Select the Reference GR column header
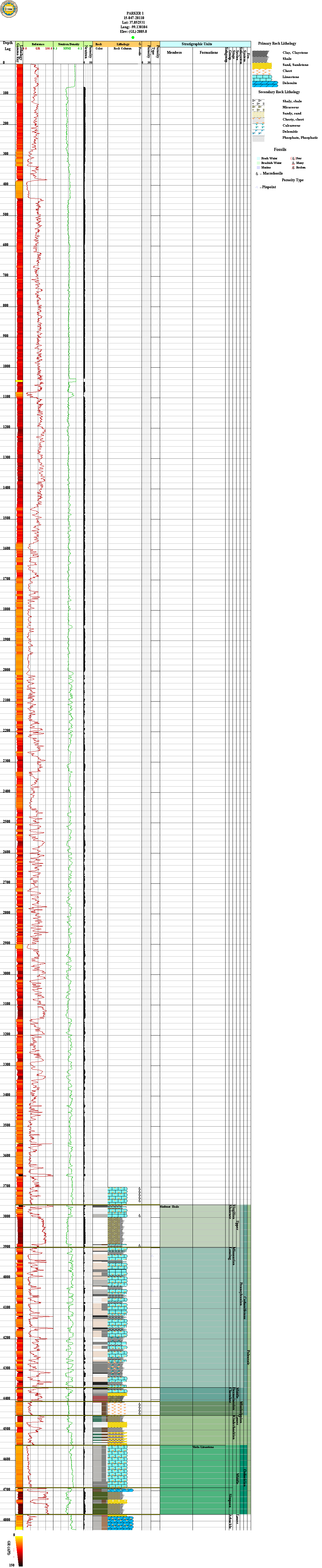This screenshot has height=1568, width=322. [38, 46]
